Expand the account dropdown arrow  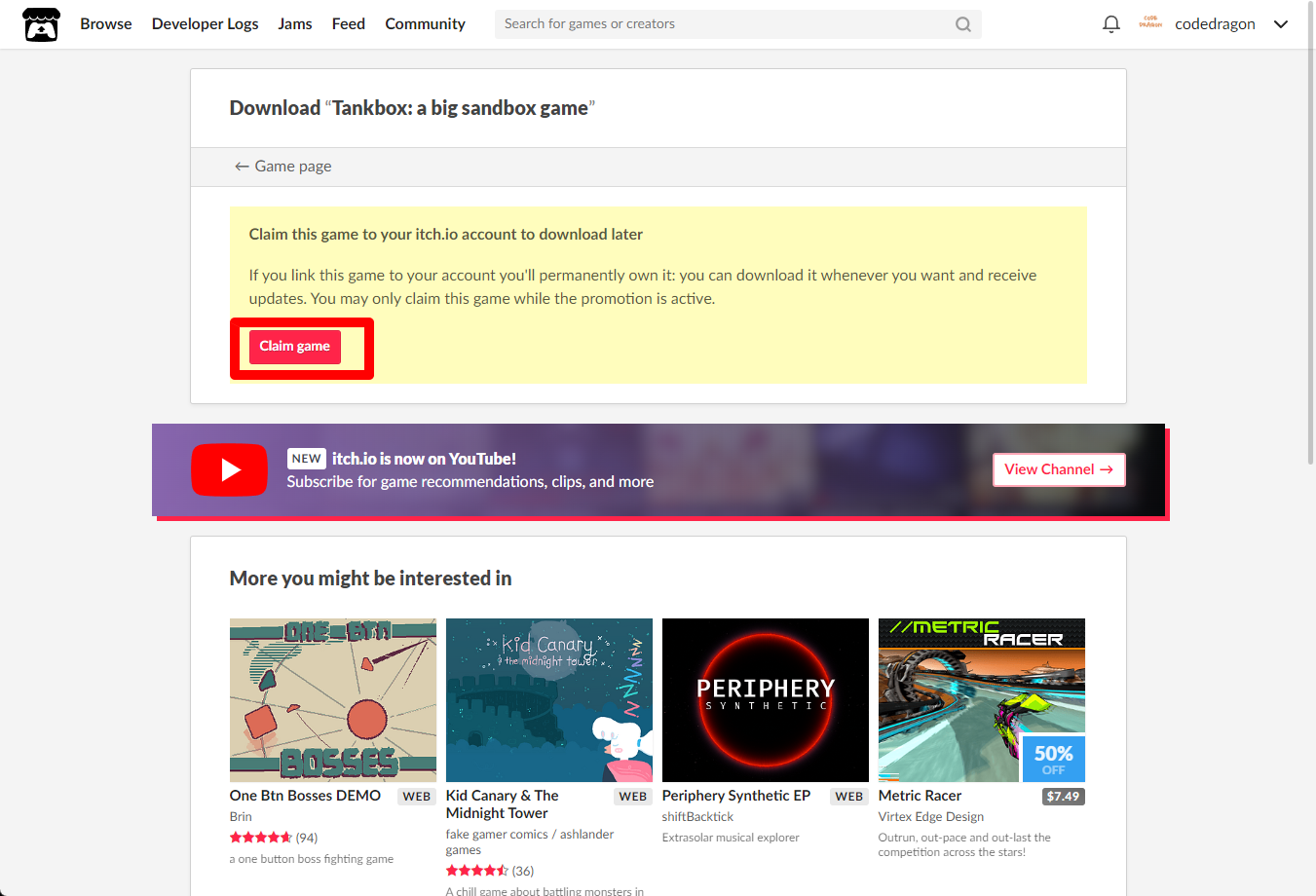1281,24
